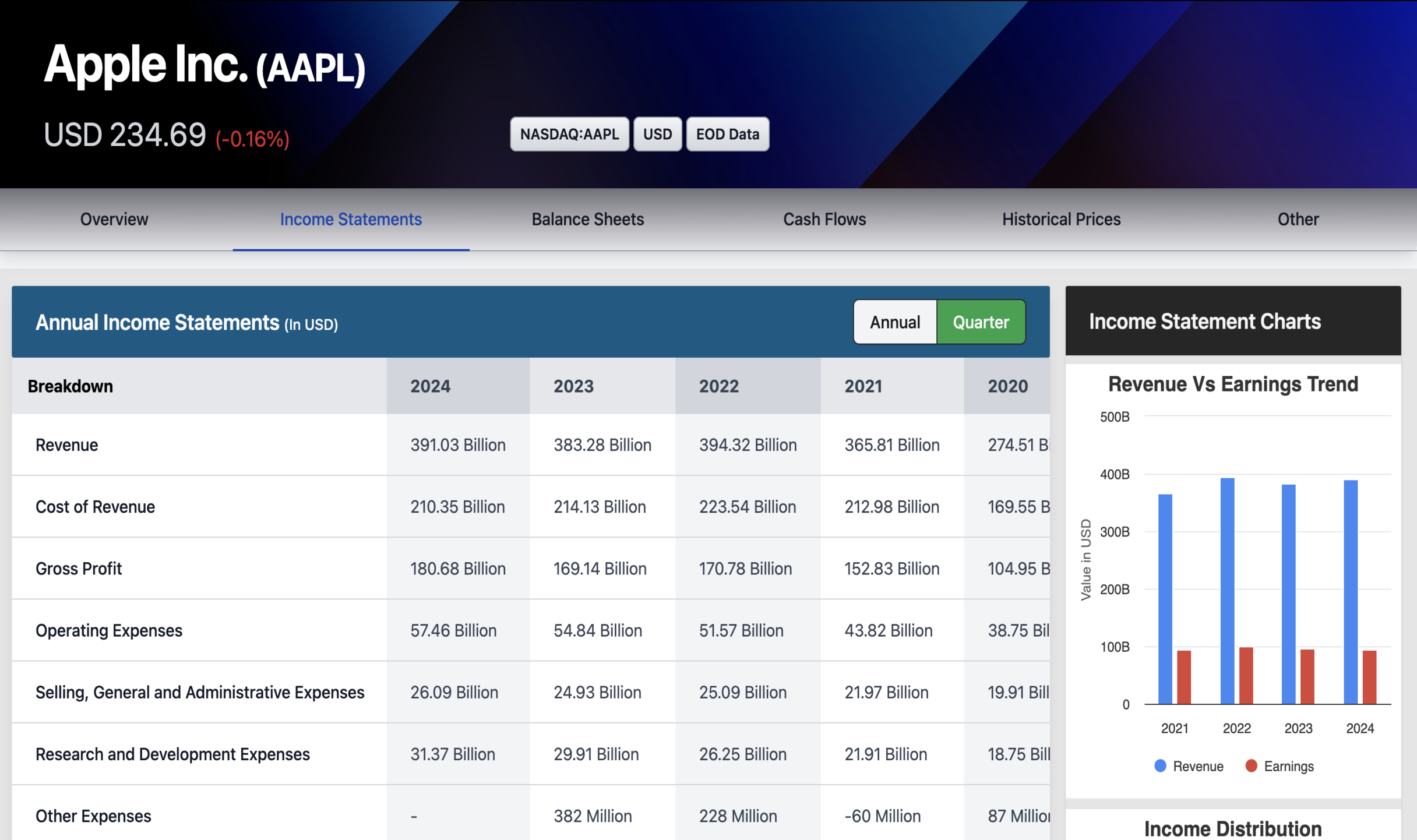This screenshot has height=840, width=1417.
Task: Select the Other Expenses row label
Action: point(93,816)
